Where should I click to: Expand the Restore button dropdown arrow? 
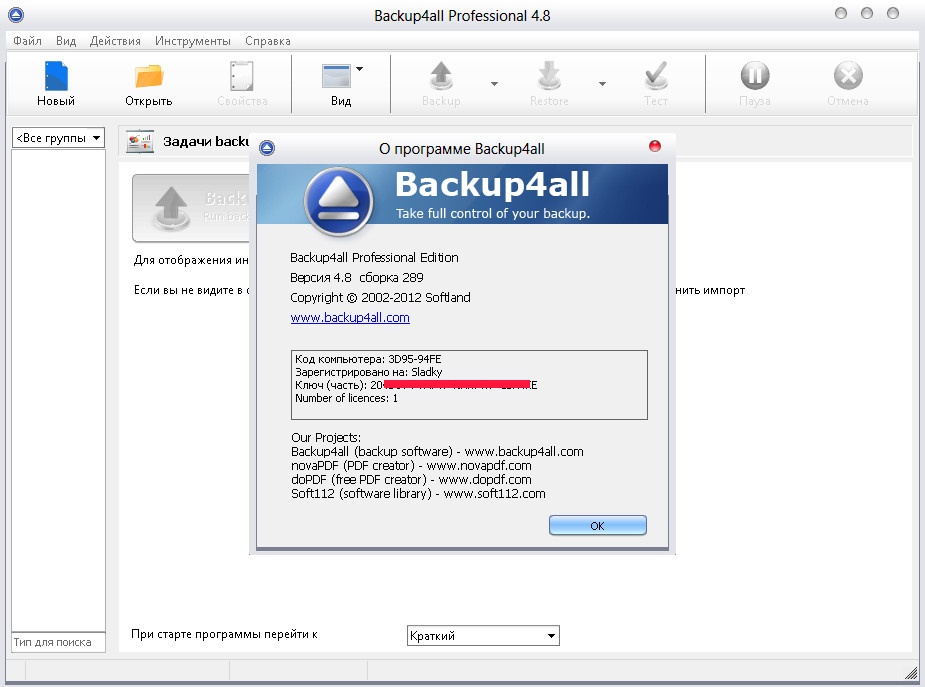coord(602,84)
